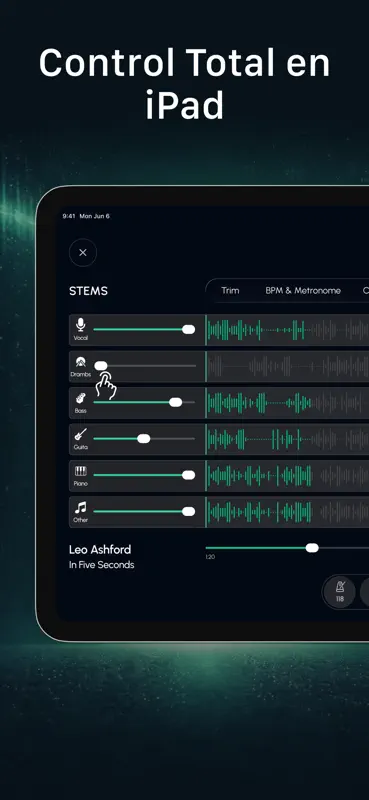Screen dimensions: 369x800
Task: Tap the Bass guitar icon
Action: (81, 398)
